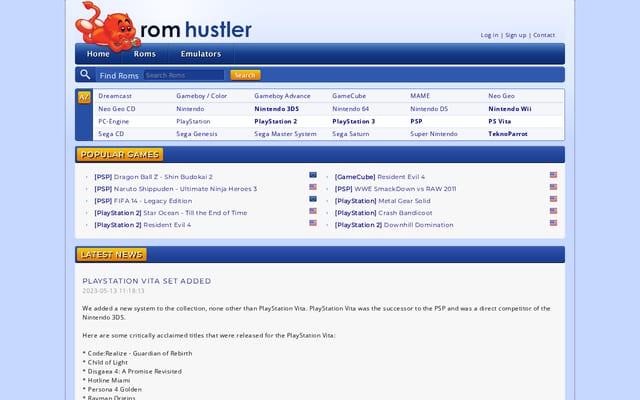Open the Nintendo DS system link

click(x=429, y=109)
